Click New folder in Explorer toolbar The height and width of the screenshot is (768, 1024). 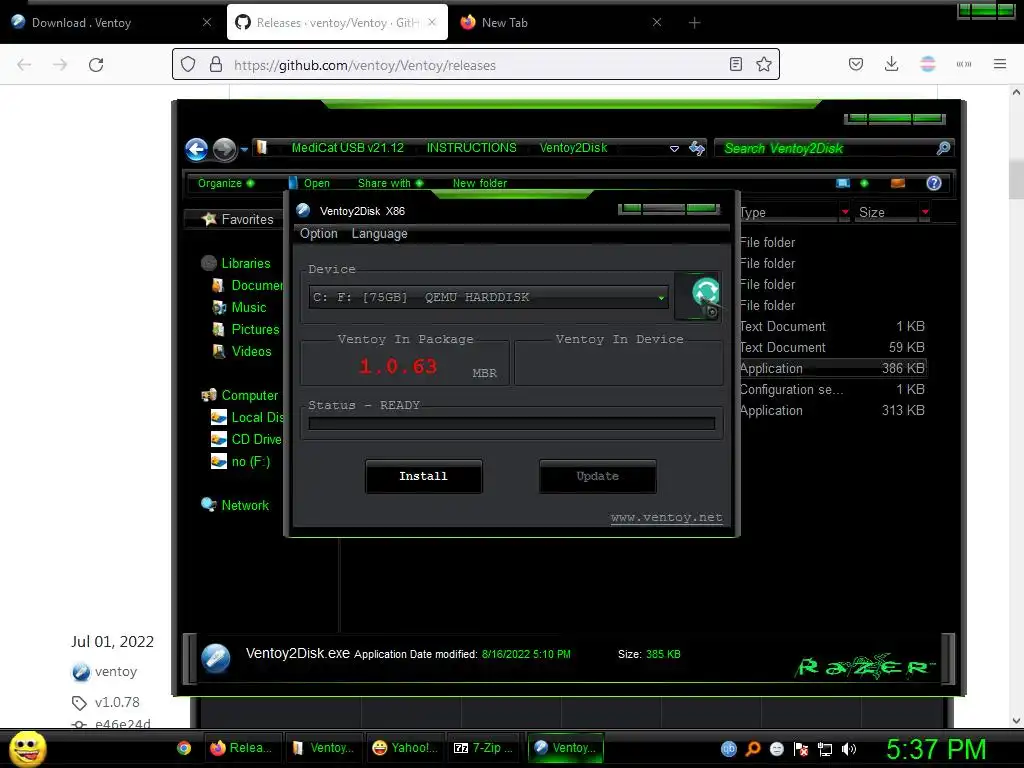(x=479, y=183)
